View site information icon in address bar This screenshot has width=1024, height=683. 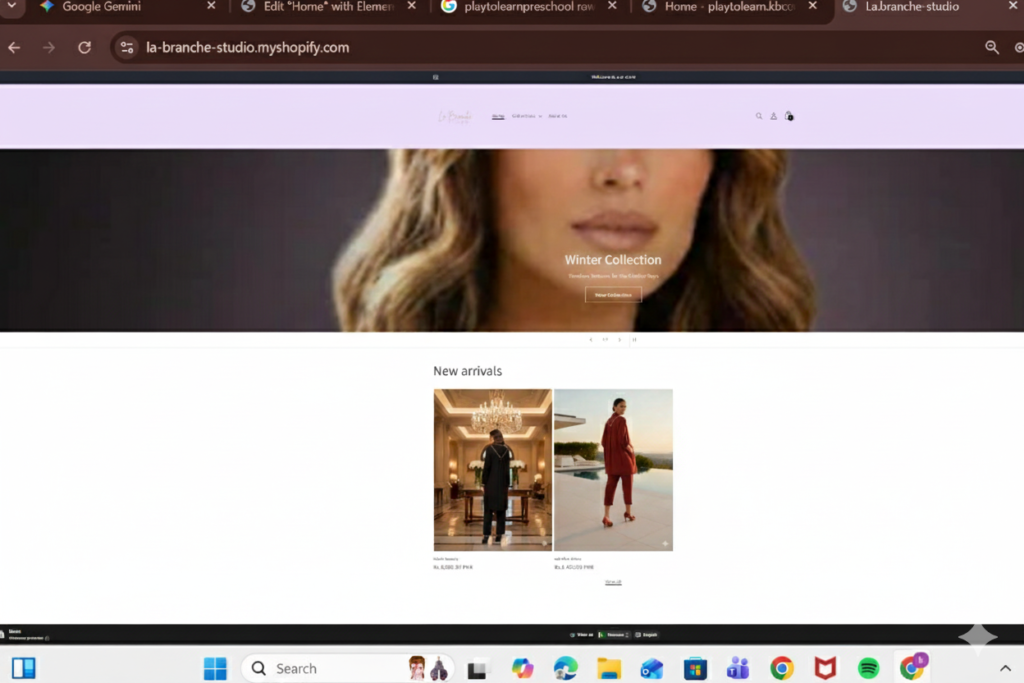click(126, 47)
